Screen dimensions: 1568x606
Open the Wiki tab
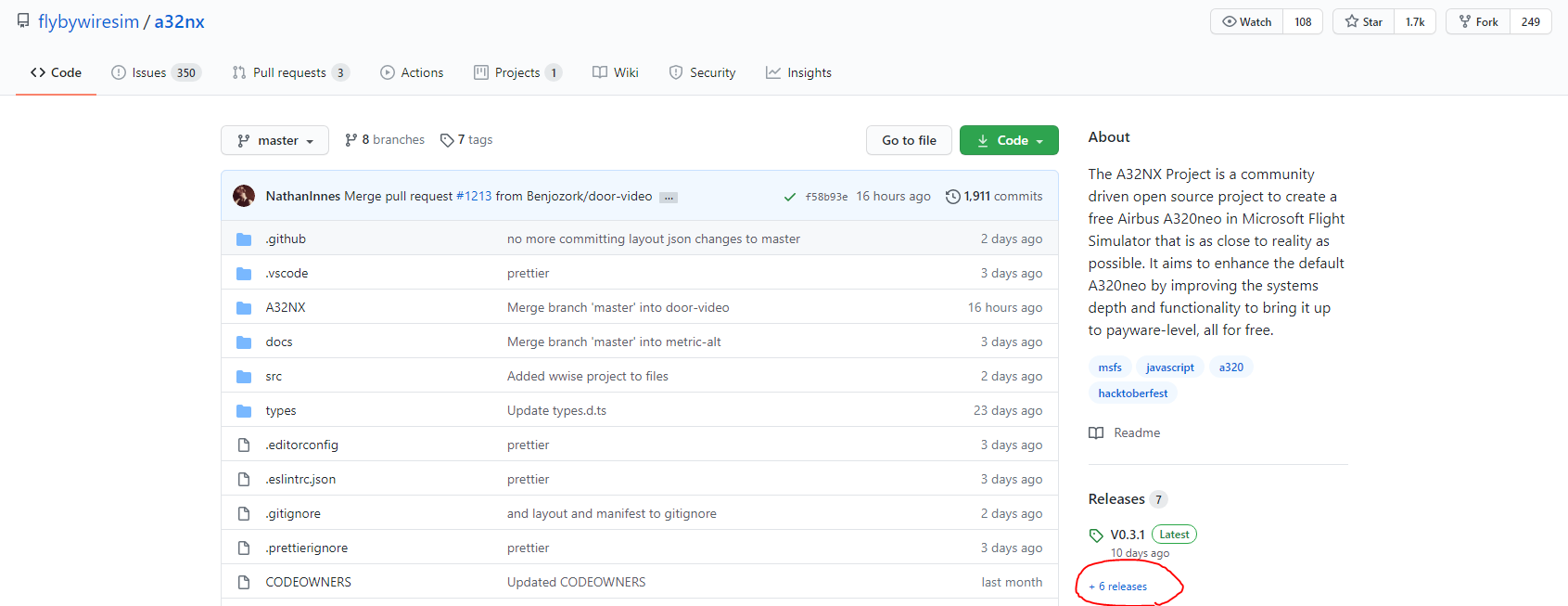coord(616,72)
